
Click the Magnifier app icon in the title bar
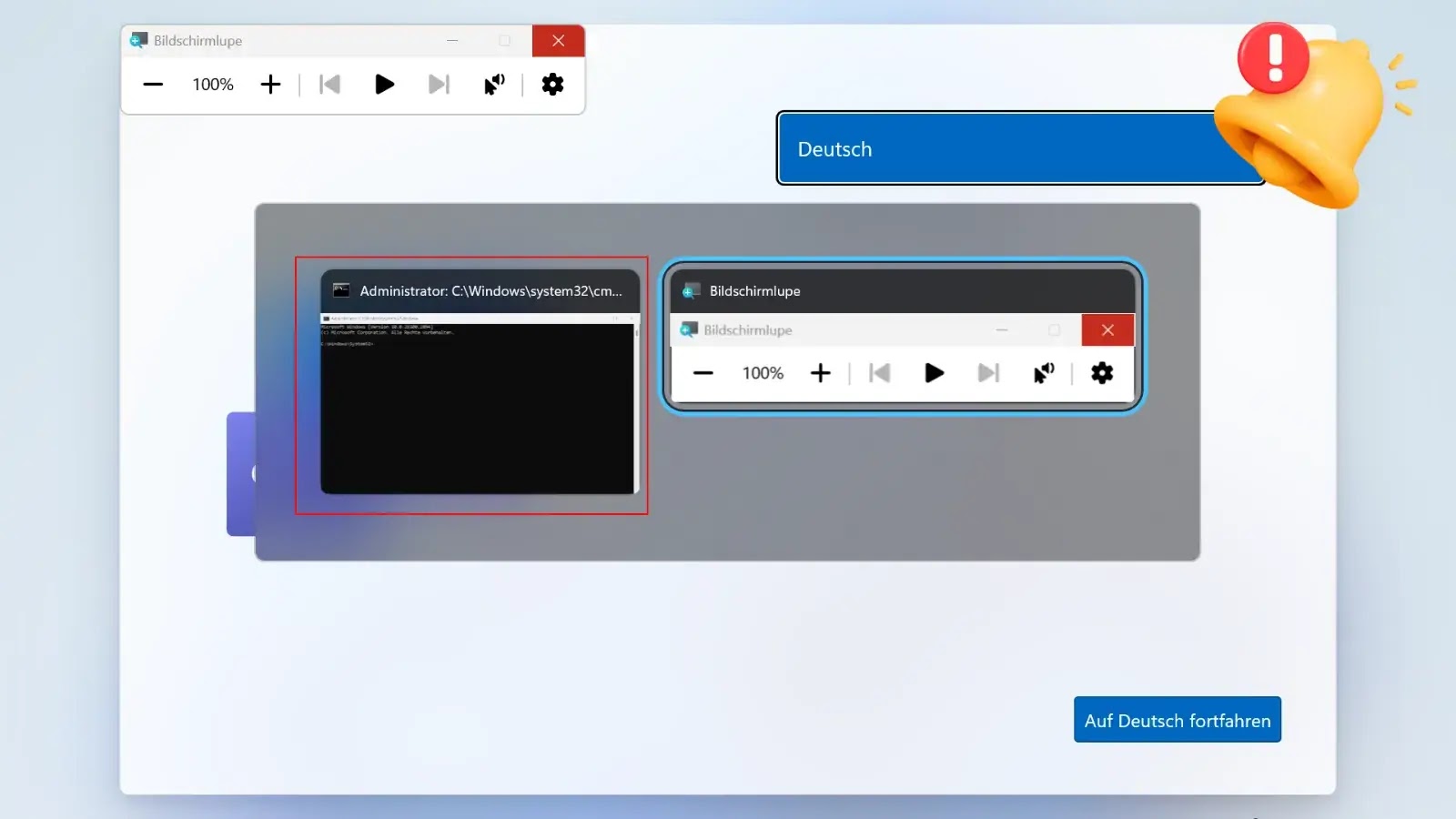click(138, 40)
